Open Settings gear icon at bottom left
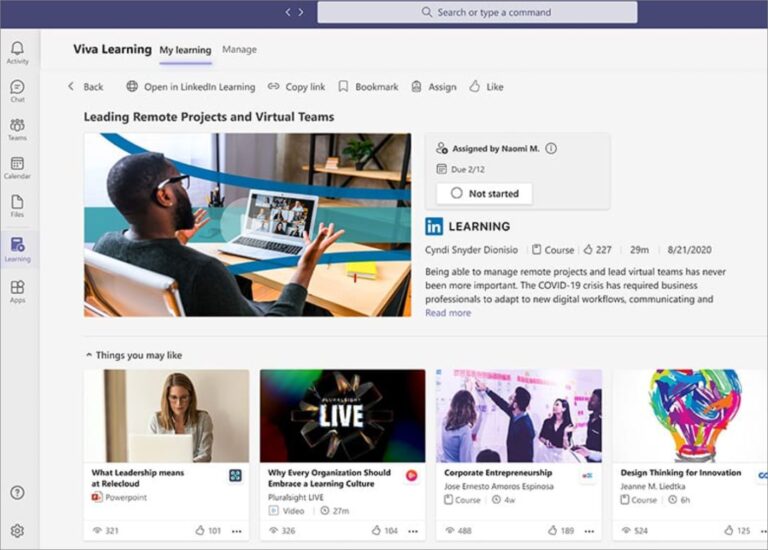This screenshot has height=550, width=768. 17,531
